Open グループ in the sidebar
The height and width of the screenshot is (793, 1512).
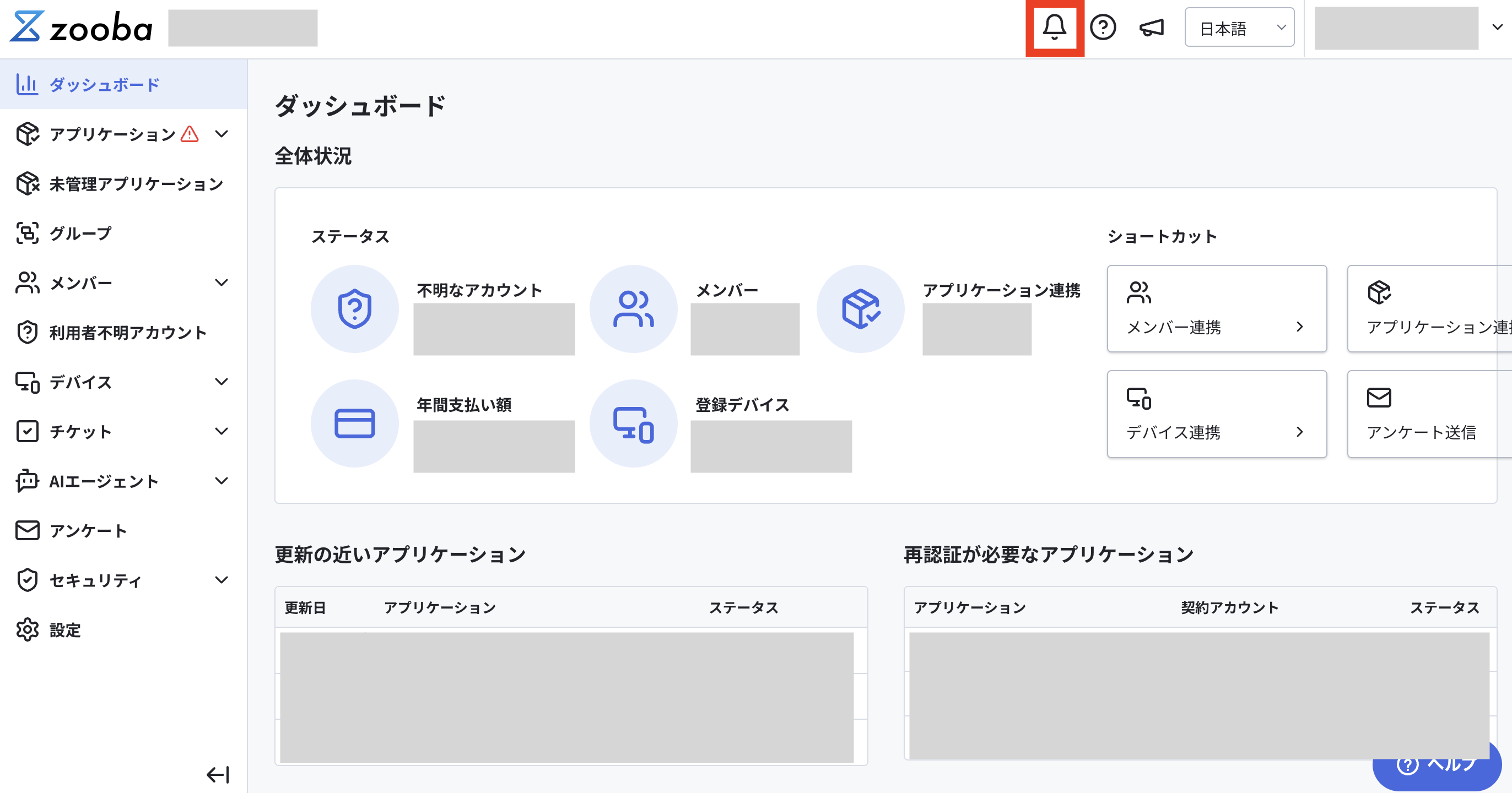click(123, 233)
